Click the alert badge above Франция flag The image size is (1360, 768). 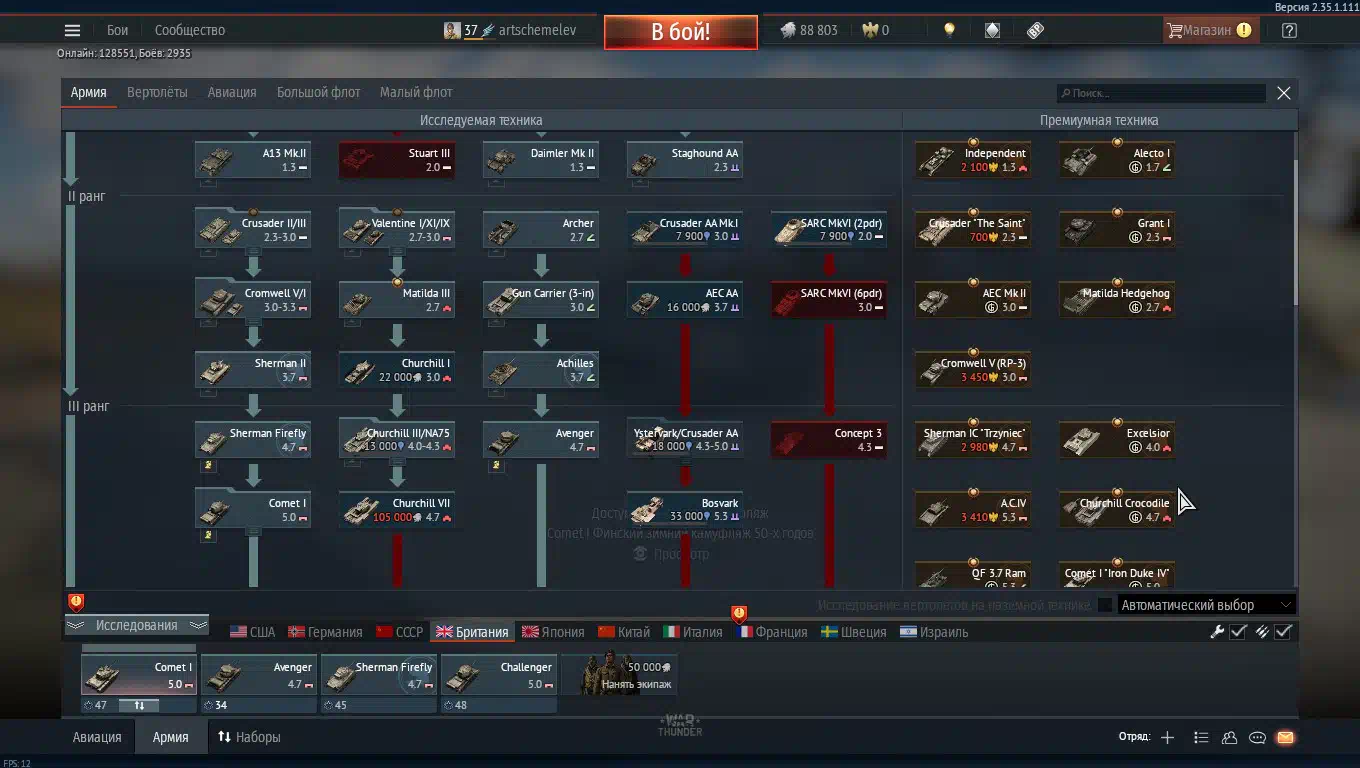click(739, 614)
